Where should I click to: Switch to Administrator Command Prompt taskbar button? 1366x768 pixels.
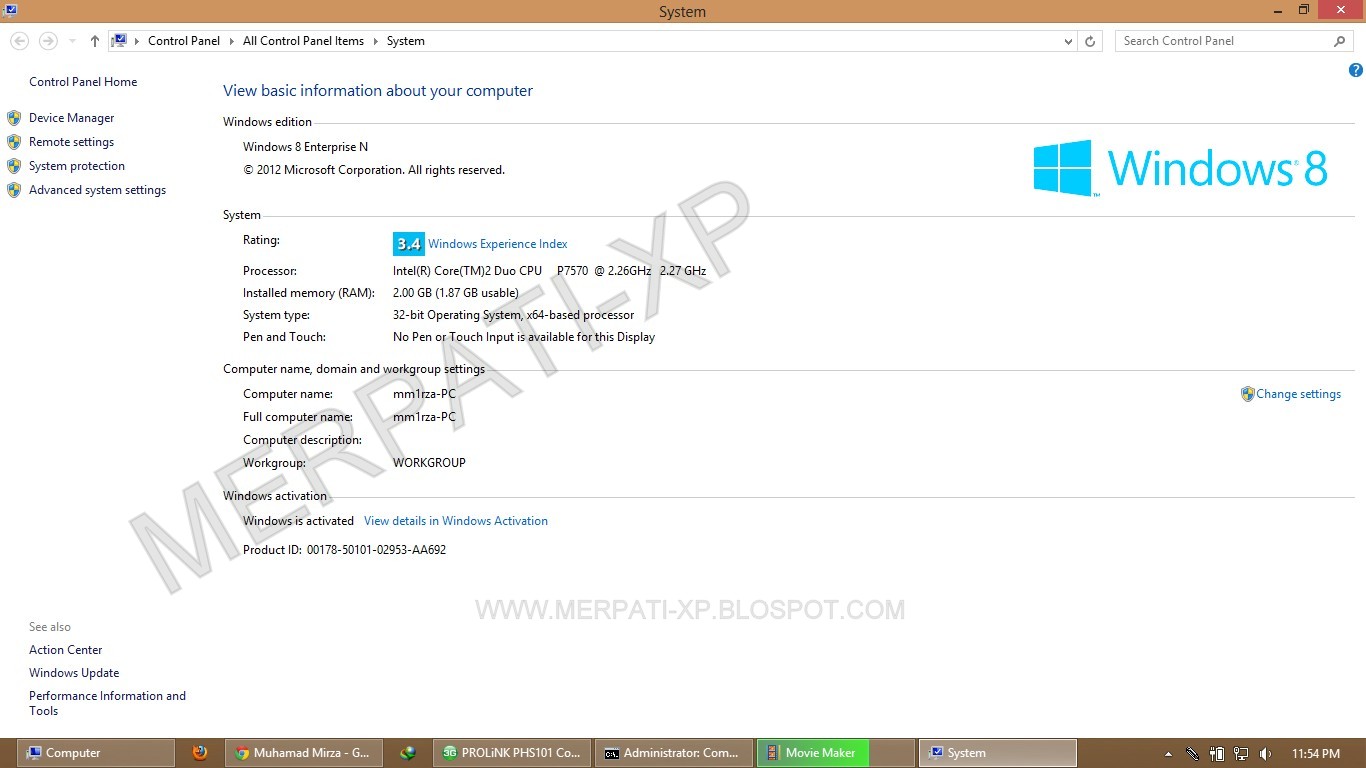coord(673,753)
